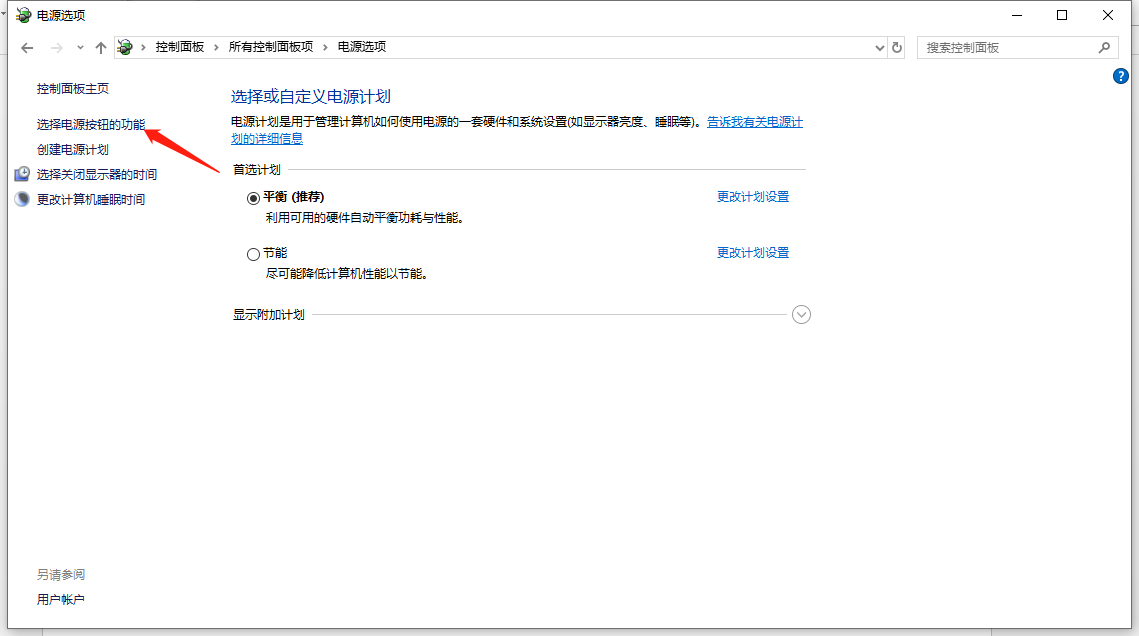Open help with the blue question mark icon
Viewport: 1139px width, 636px height.
1121,76
